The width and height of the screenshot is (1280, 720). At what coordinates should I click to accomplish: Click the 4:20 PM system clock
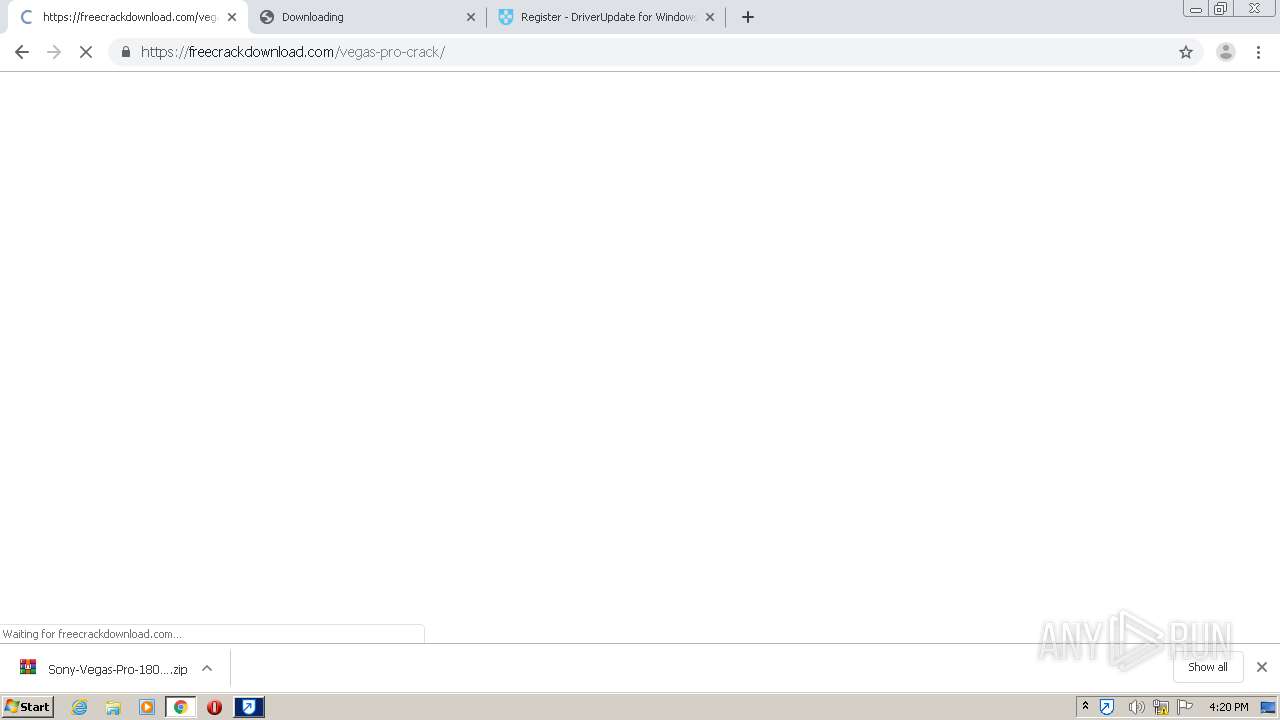pyautogui.click(x=1228, y=707)
